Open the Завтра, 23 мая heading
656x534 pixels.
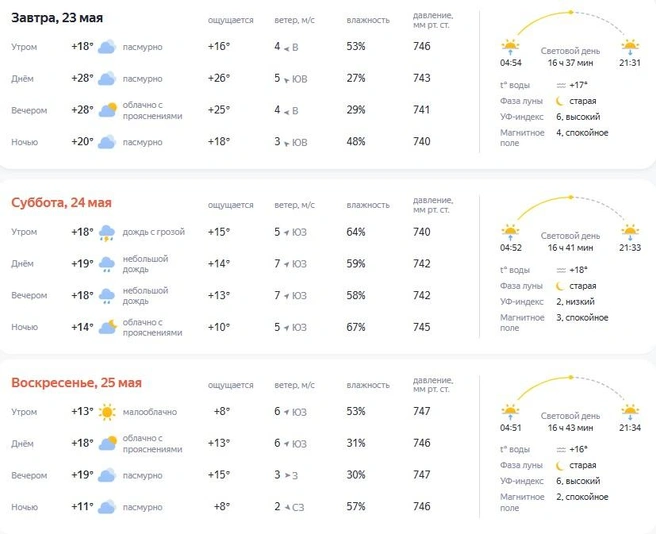[57, 18]
